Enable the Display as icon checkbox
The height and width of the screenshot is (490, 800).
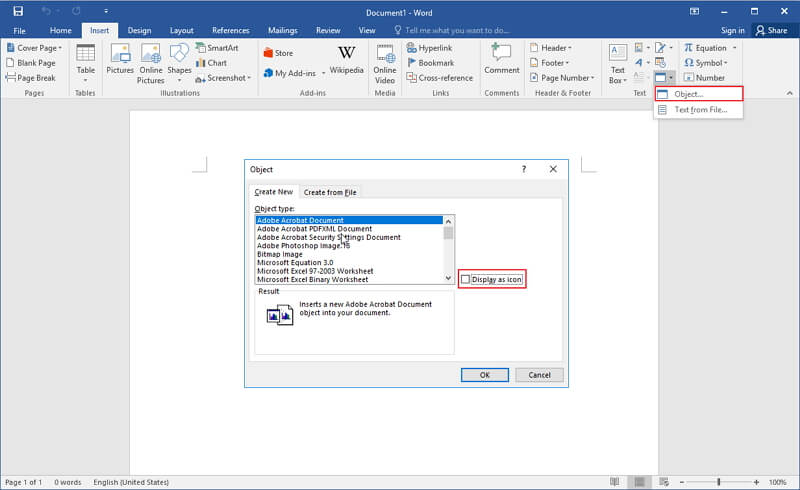coord(465,279)
